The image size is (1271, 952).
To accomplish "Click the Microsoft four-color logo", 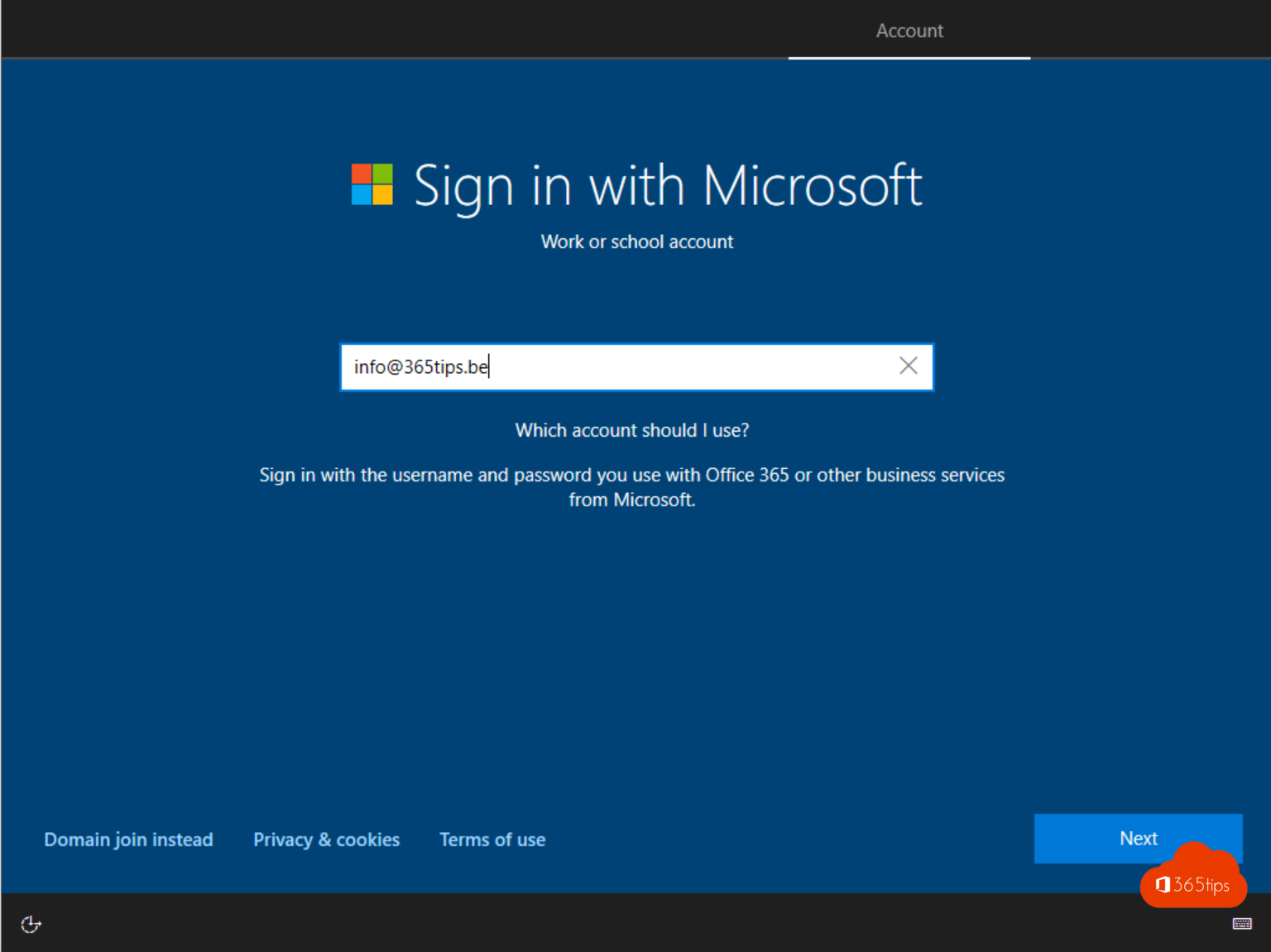I will coord(372,184).
